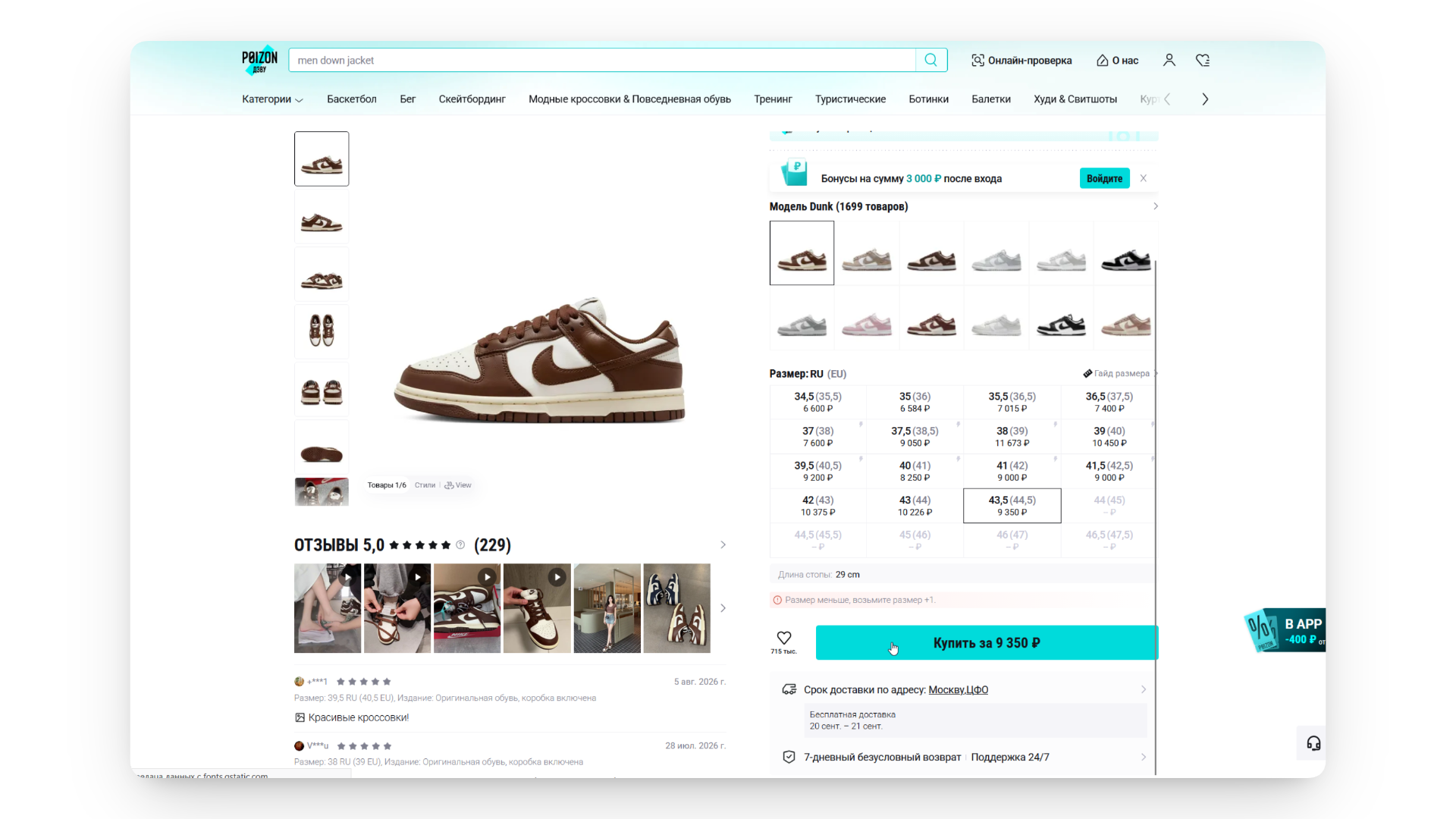1456x819 pixels.
Task: Select size 35 (36) for 6 584 ₽
Action: [915, 402]
